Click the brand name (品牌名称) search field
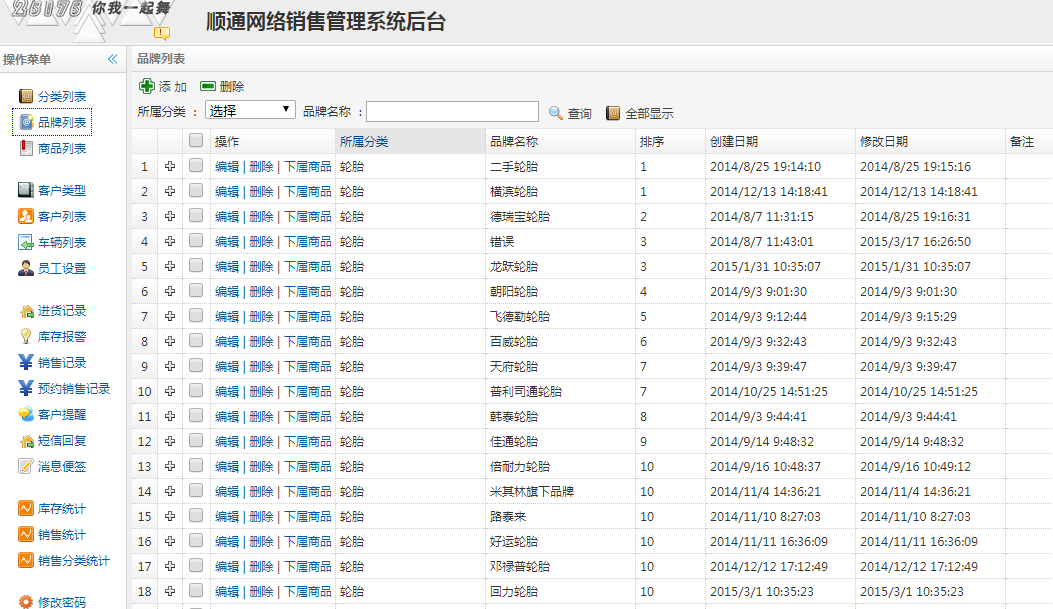This screenshot has height=609, width=1053. click(452, 112)
